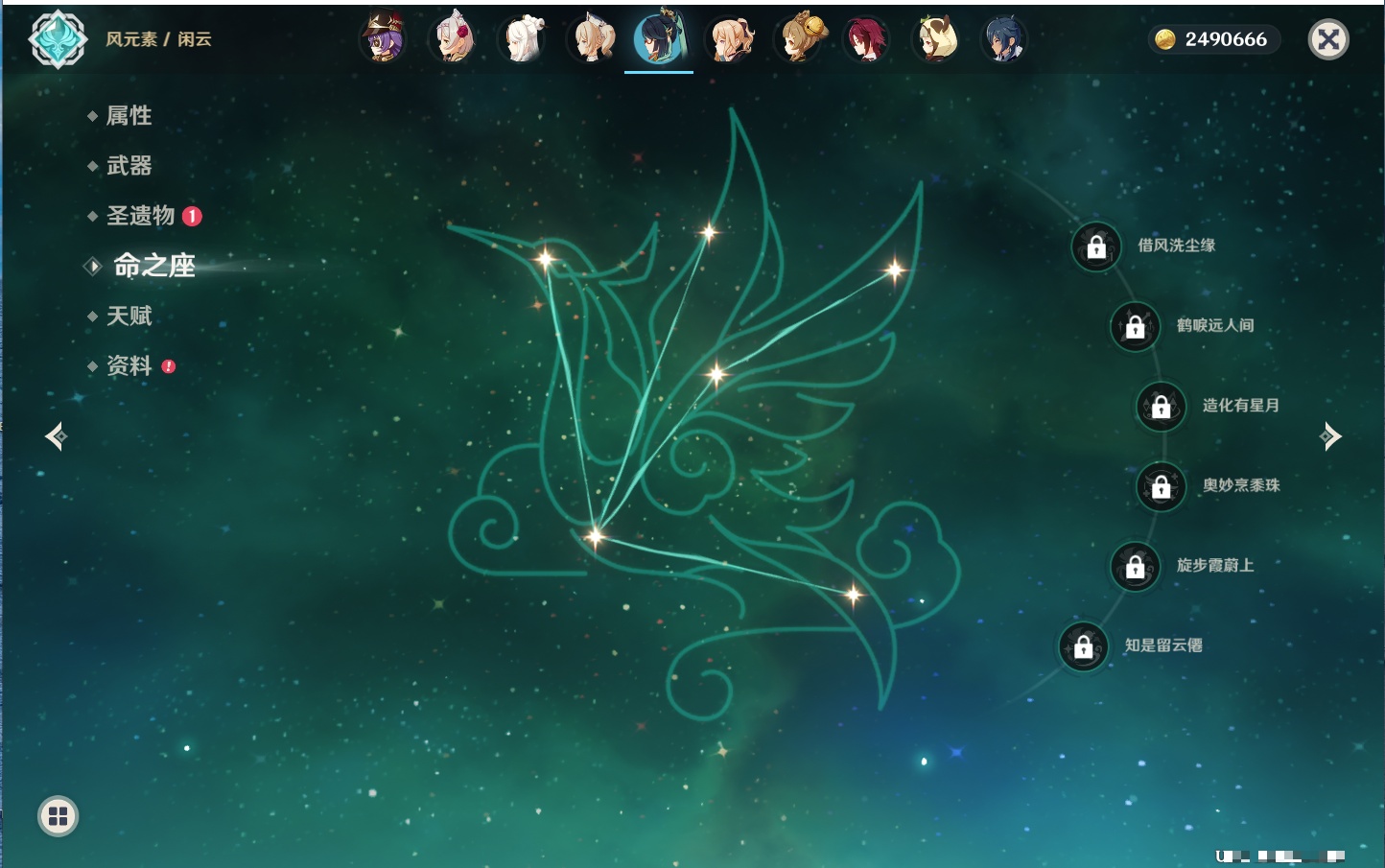
Task: Open the locked constellation 鹤唳远人间
Action: click(1135, 326)
